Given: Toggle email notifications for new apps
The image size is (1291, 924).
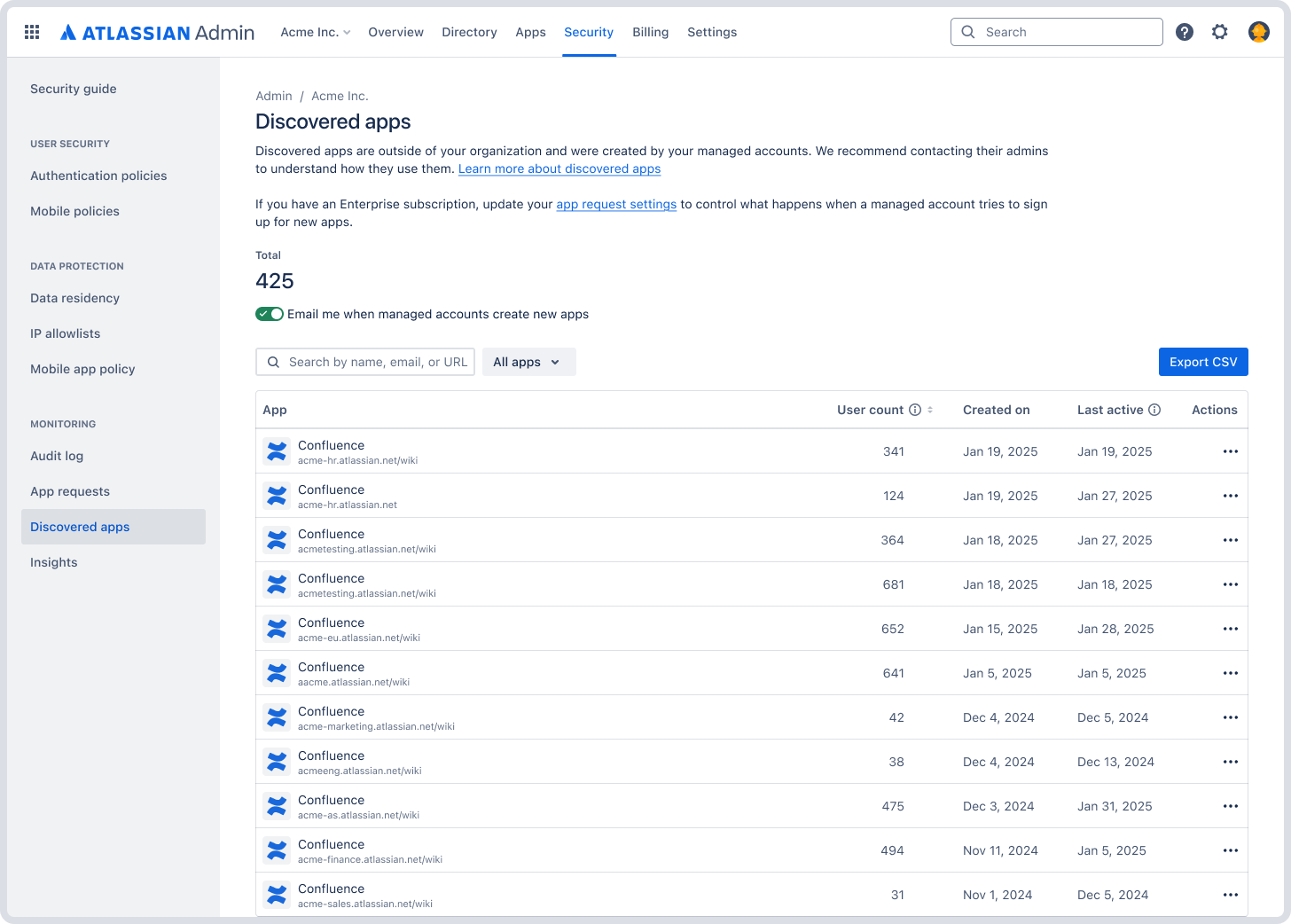Looking at the screenshot, I should [270, 314].
